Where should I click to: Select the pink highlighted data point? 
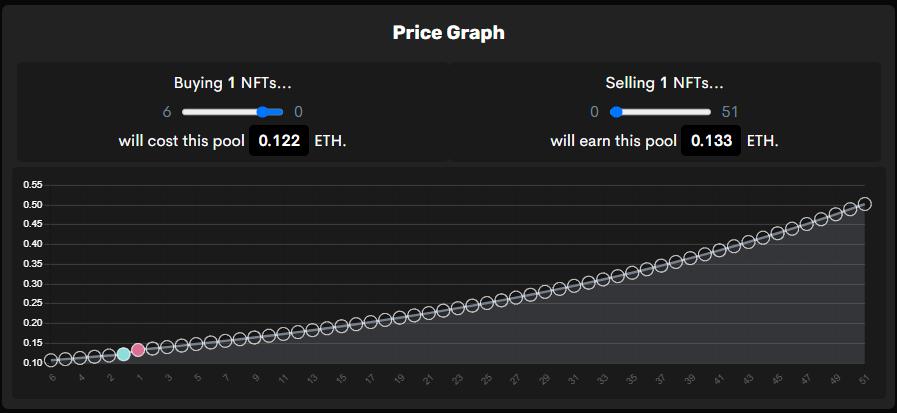click(x=138, y=350)
